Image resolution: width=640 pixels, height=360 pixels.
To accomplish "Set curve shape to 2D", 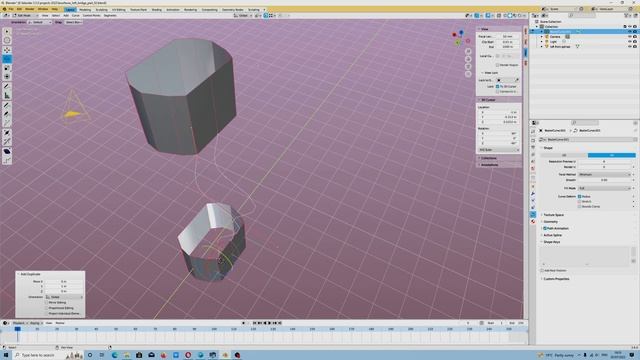I will (564, 155).
